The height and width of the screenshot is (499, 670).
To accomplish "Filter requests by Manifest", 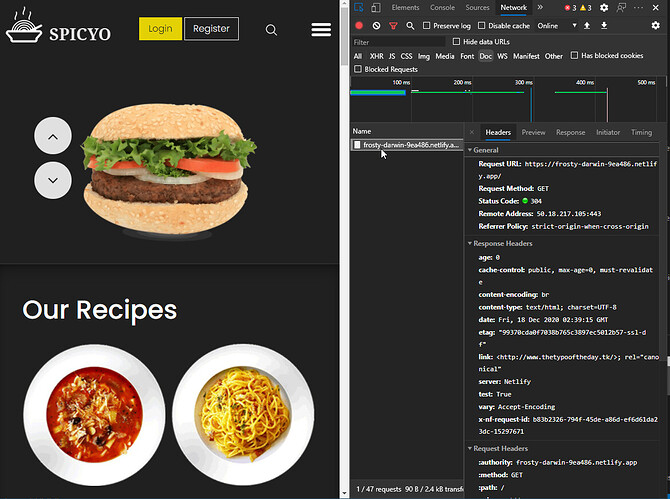I will point(526,56).
